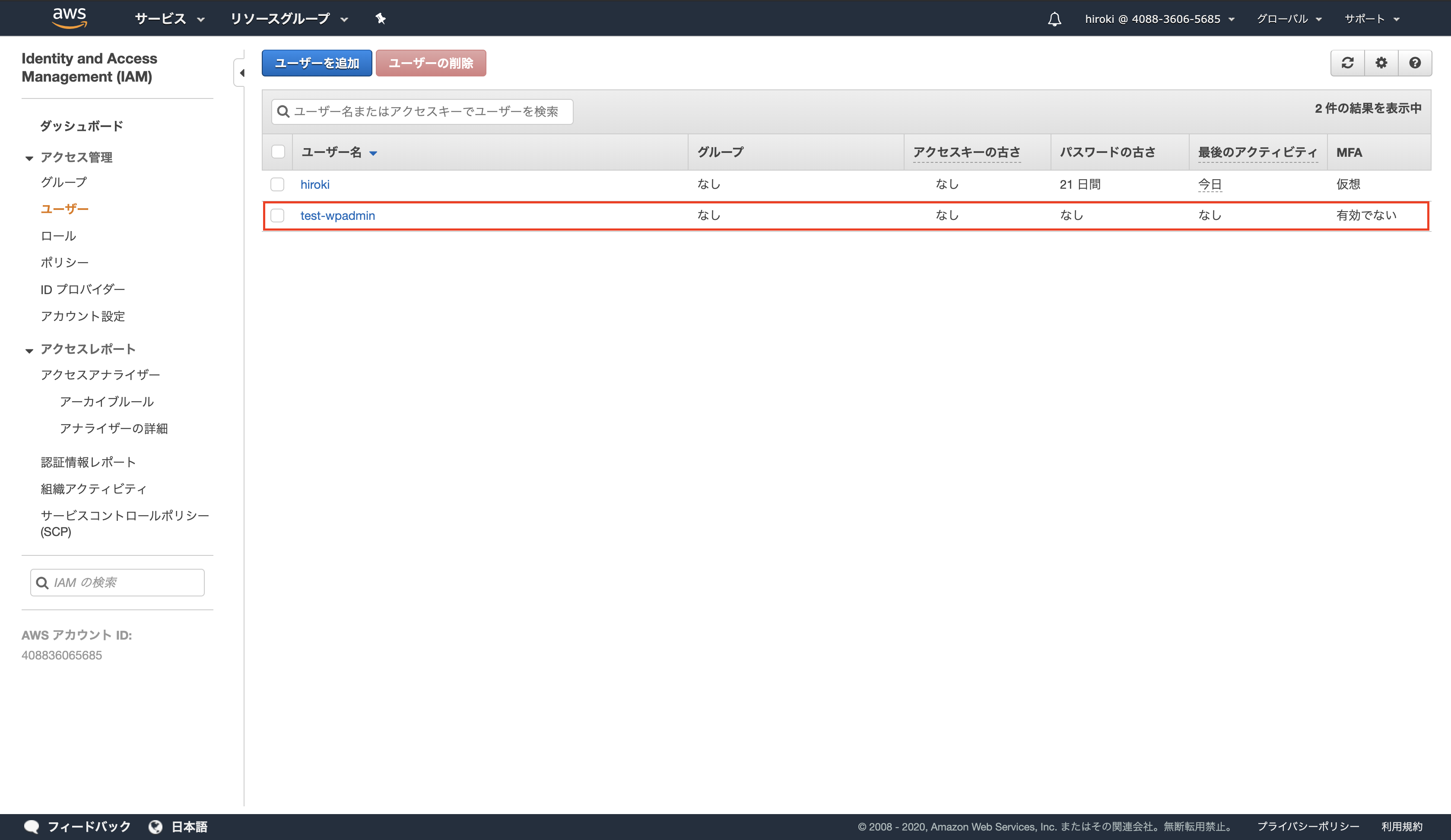Expand the グローバル region dropdown
The width and height of the screenshot is (1451, 840).
1289,19
